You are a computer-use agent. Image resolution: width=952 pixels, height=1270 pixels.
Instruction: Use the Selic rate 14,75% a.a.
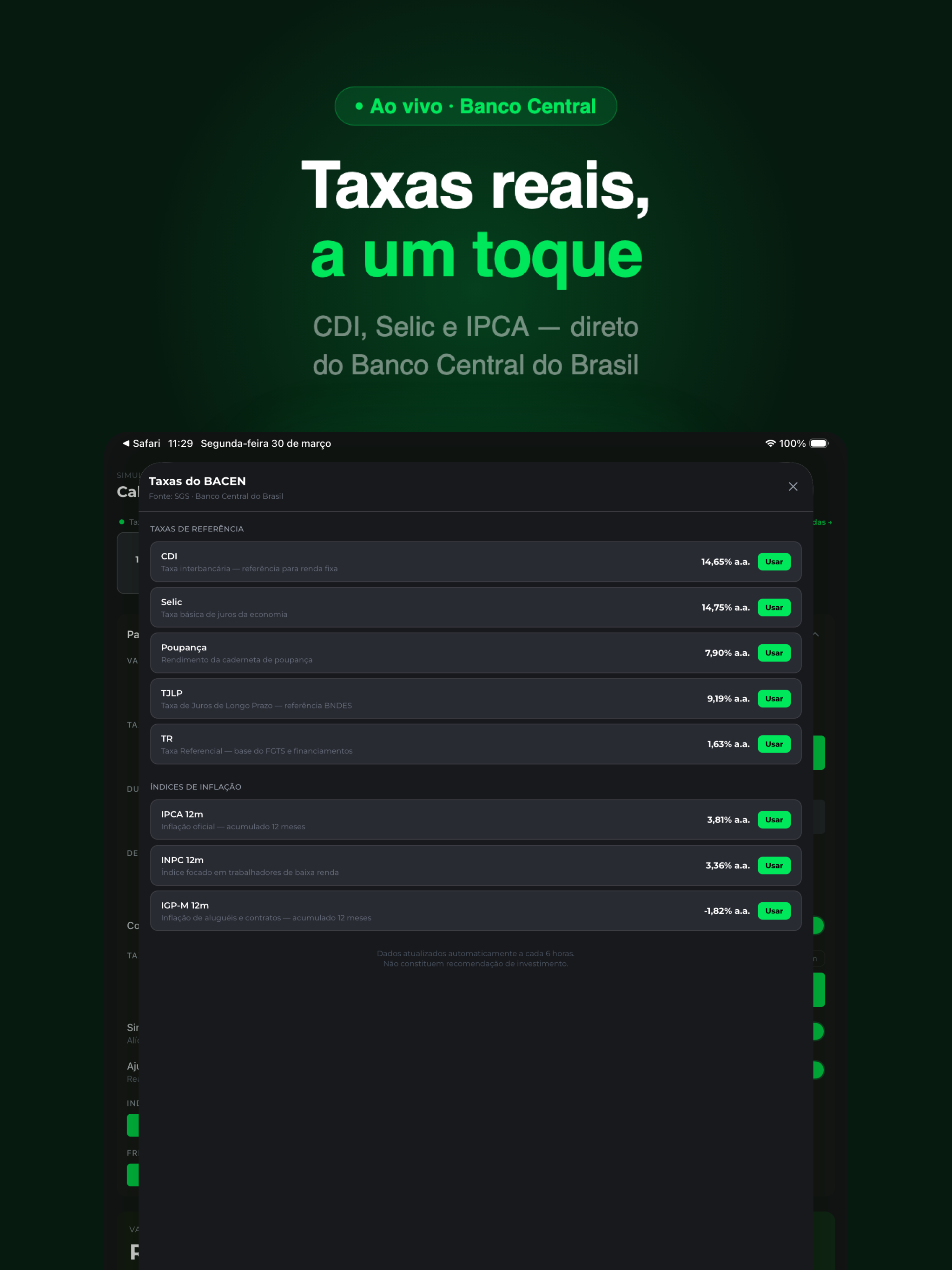774,608
